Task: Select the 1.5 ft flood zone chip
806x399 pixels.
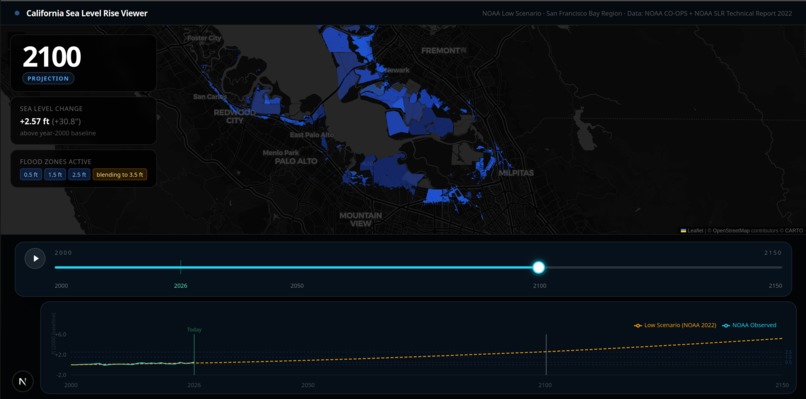Action: point(54,175)
